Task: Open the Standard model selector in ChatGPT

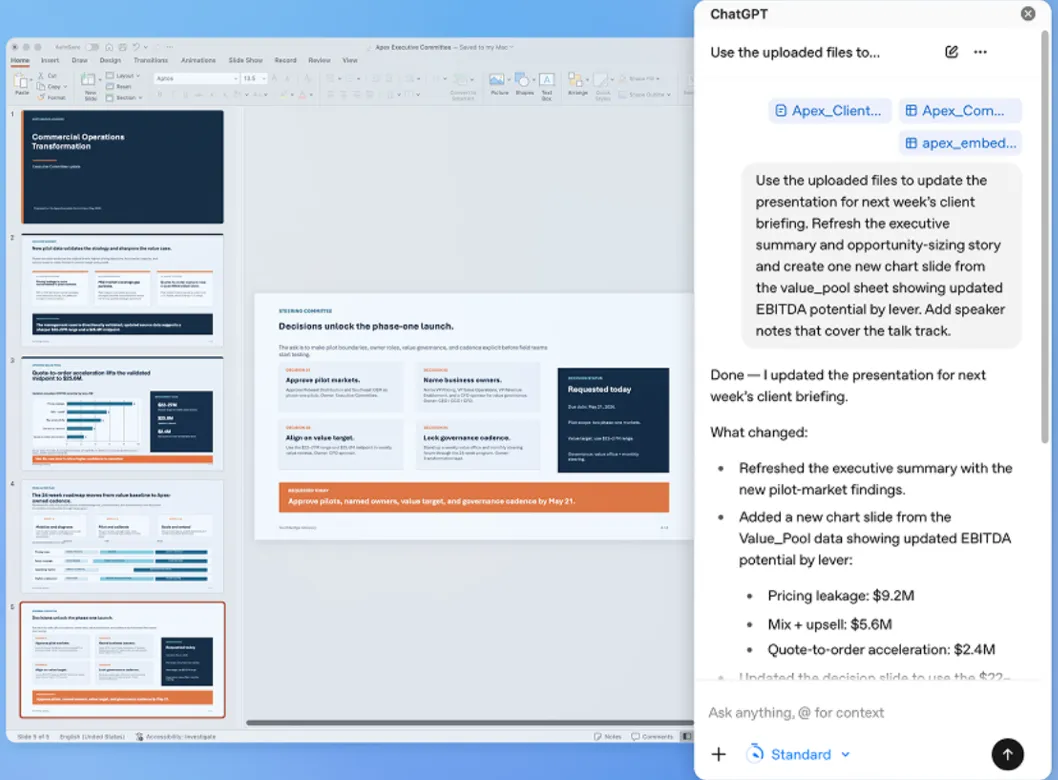Action: [799, 754]
